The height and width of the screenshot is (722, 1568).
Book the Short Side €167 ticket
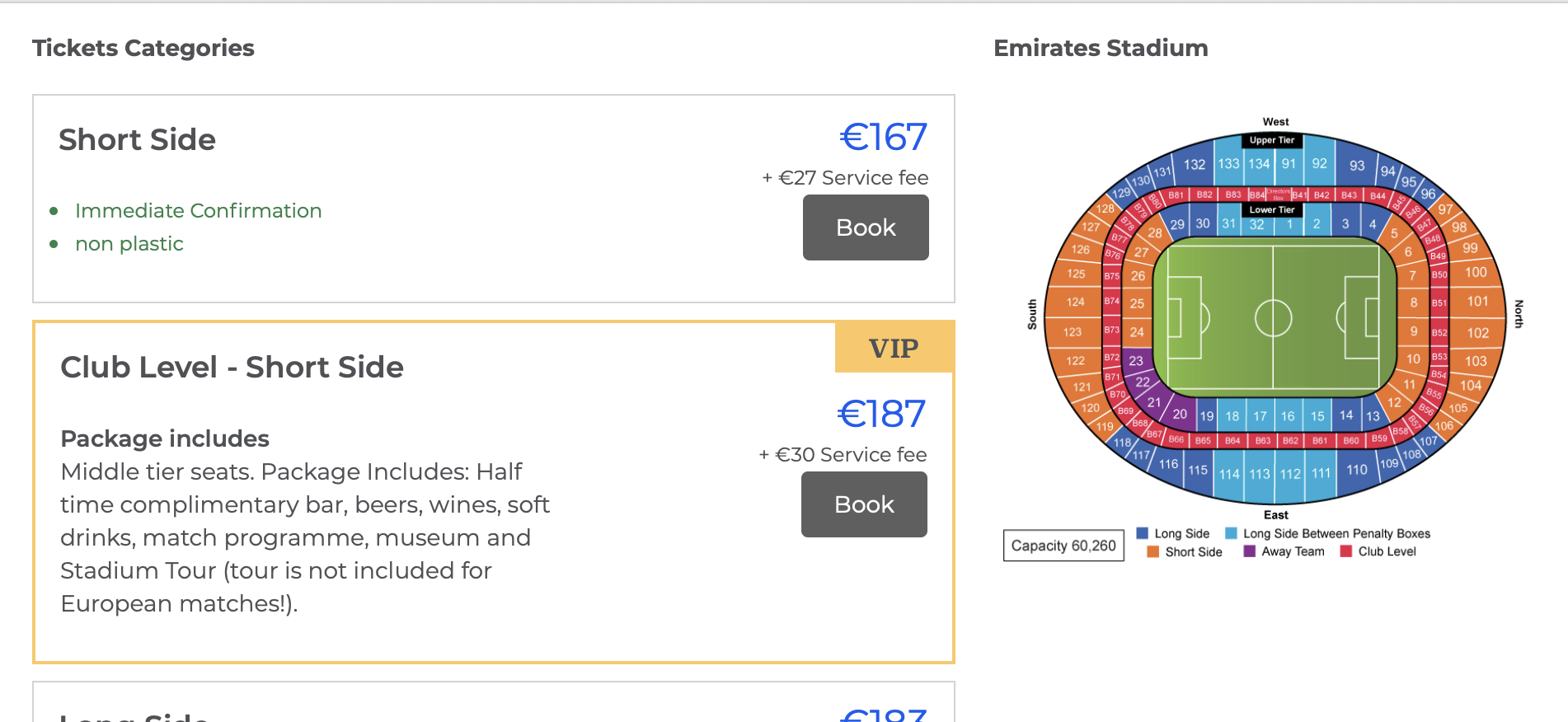click(866, 227)
